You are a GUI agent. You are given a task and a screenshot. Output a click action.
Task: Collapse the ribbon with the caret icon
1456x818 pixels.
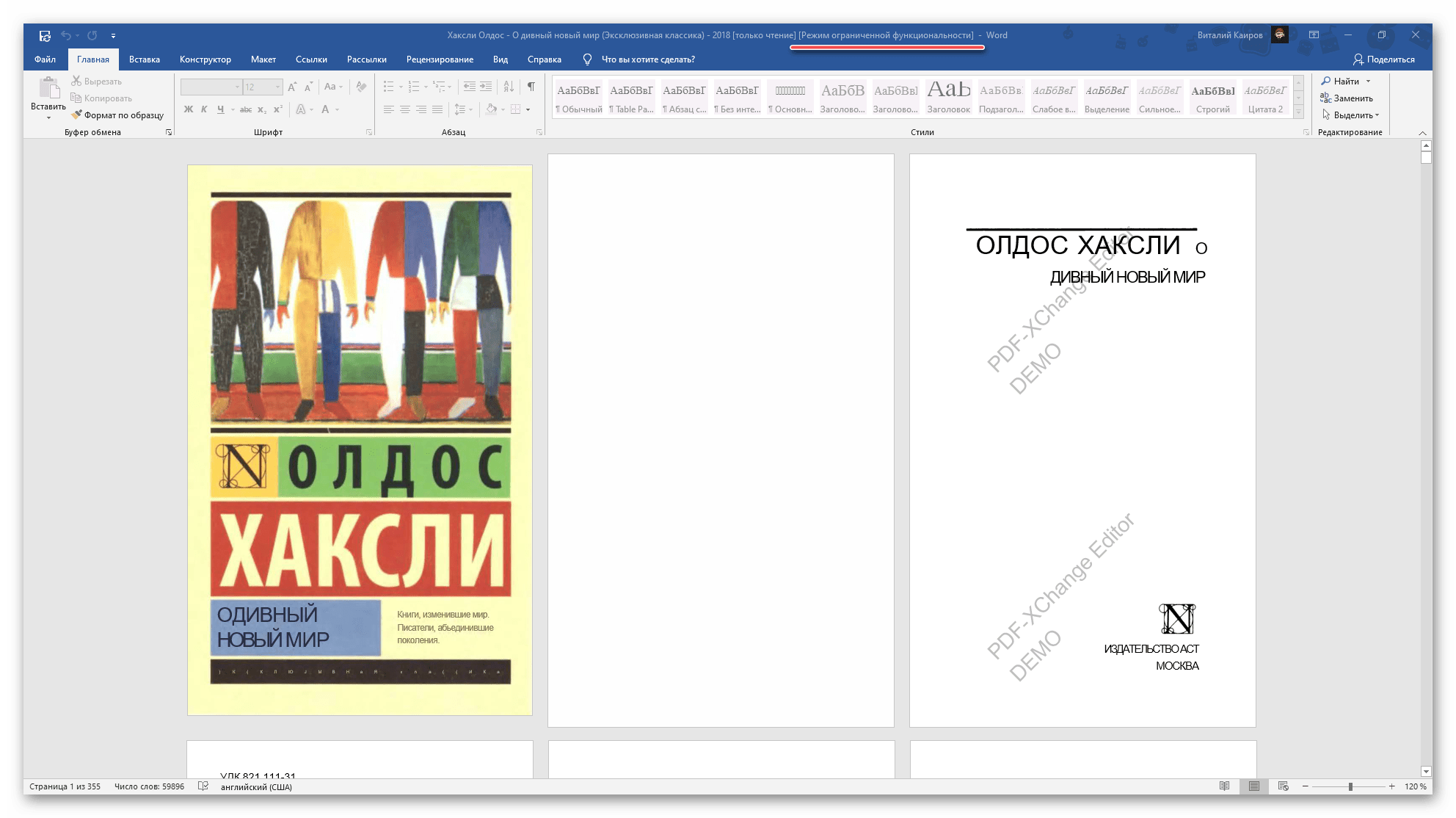point(1422,133)
